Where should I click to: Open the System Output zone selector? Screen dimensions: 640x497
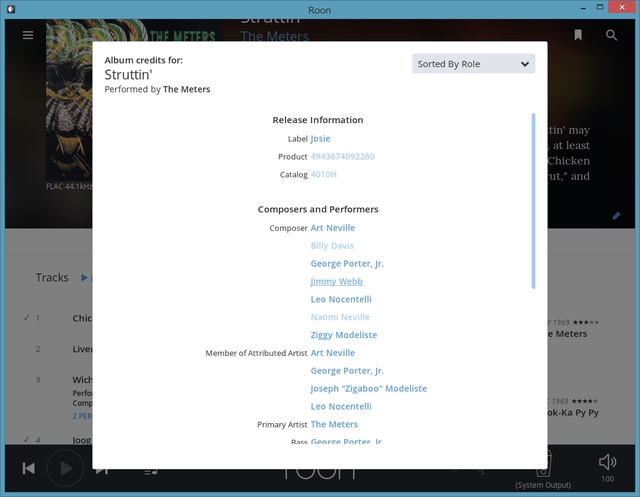coord(543,469)
